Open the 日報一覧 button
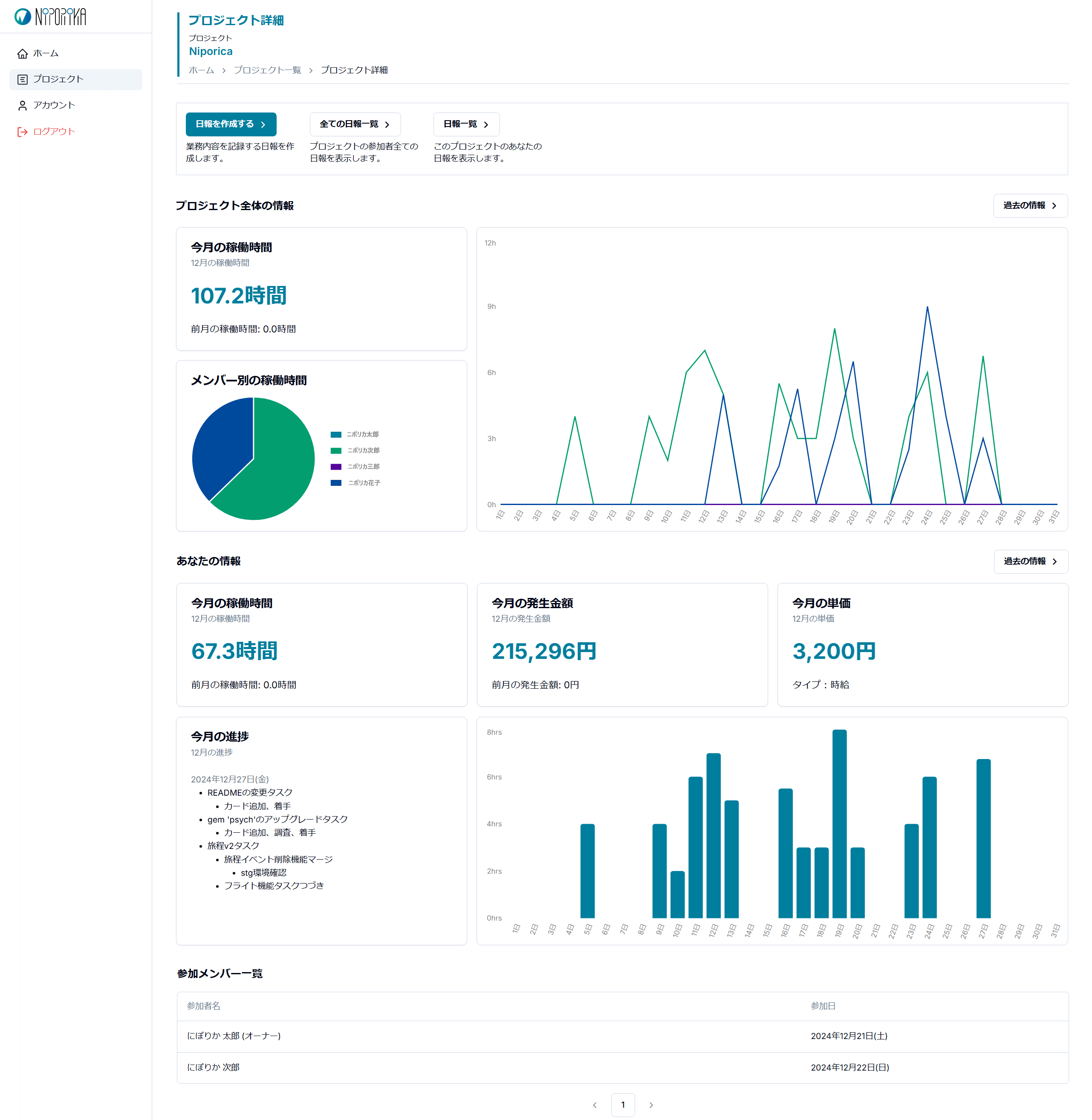Screen dimensions: 1092x1120 click(466, 124)
